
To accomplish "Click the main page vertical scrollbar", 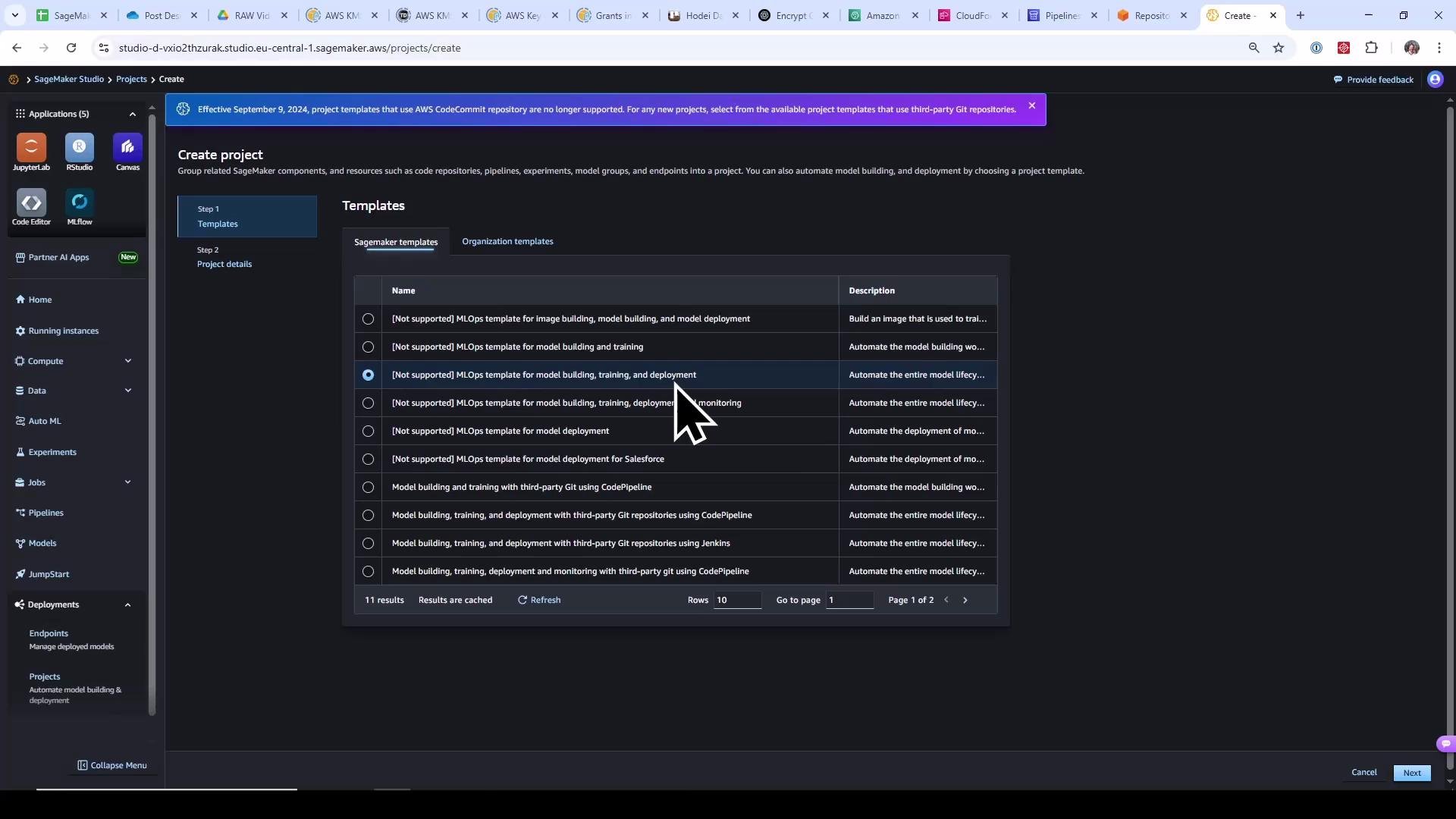I will click(x=1450, y=436).
